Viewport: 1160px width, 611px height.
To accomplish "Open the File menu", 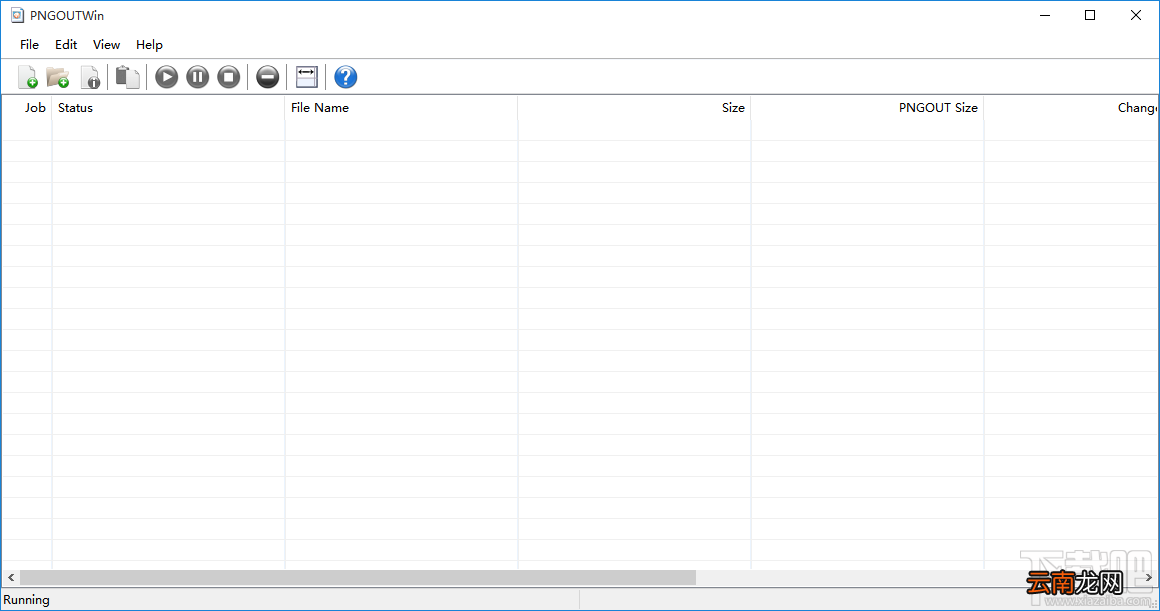I will (30, 45).
